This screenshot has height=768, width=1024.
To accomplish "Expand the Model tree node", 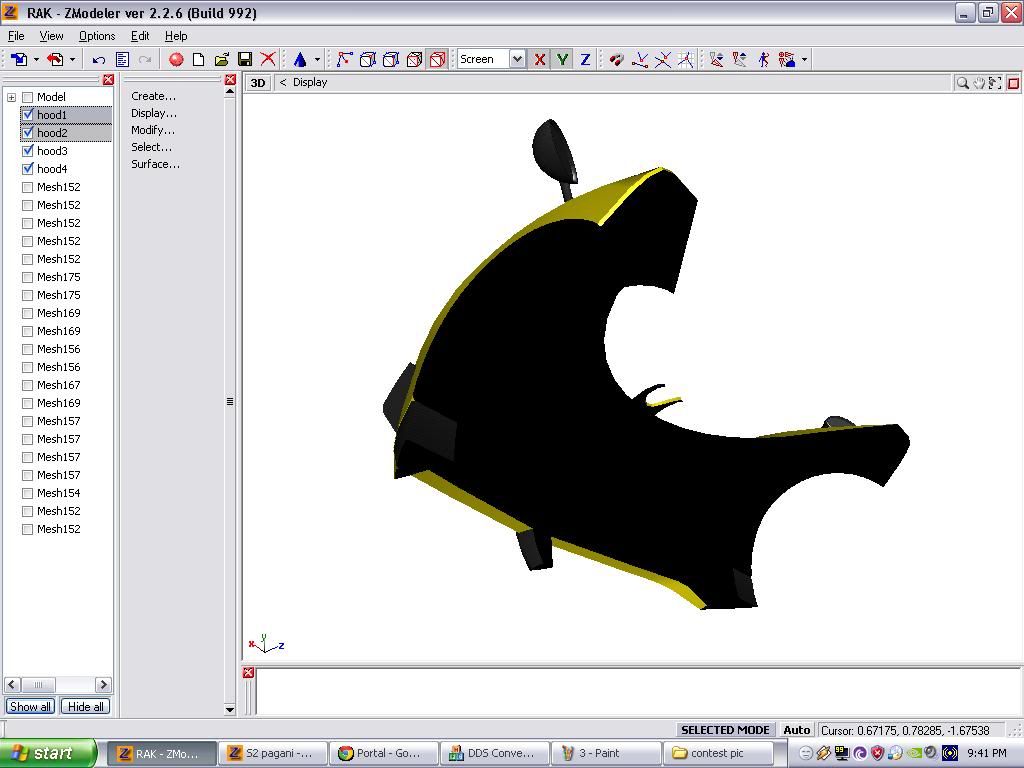I will click(x=11, y=97).
